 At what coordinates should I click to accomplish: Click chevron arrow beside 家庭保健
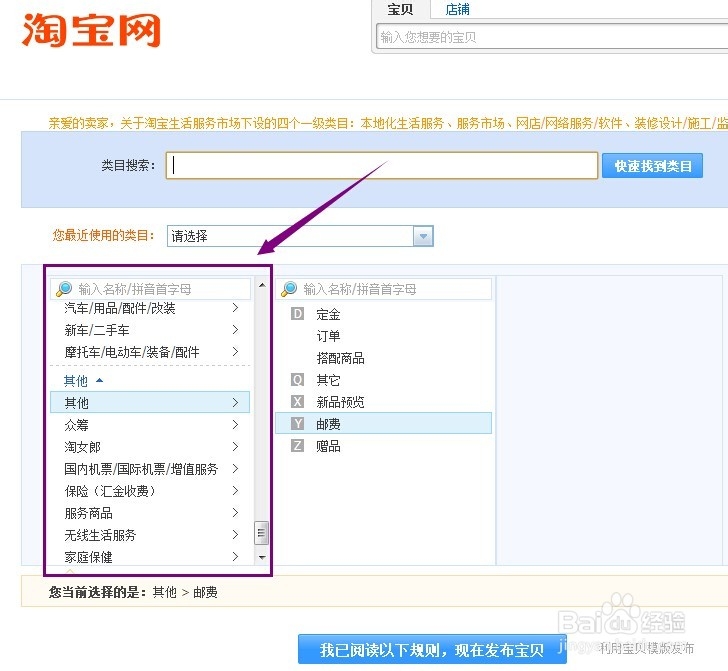(235, 556)
